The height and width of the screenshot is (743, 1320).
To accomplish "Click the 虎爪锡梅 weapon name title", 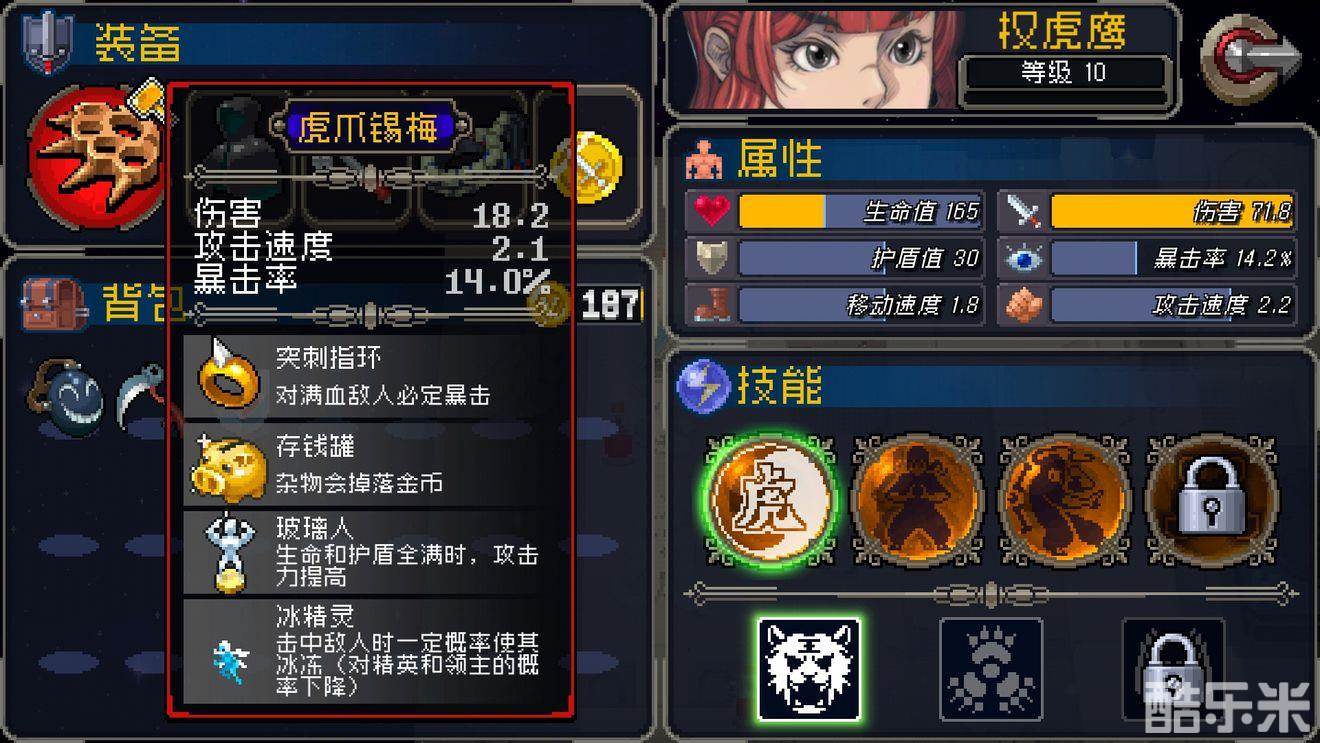I will [x=370, y=128].
